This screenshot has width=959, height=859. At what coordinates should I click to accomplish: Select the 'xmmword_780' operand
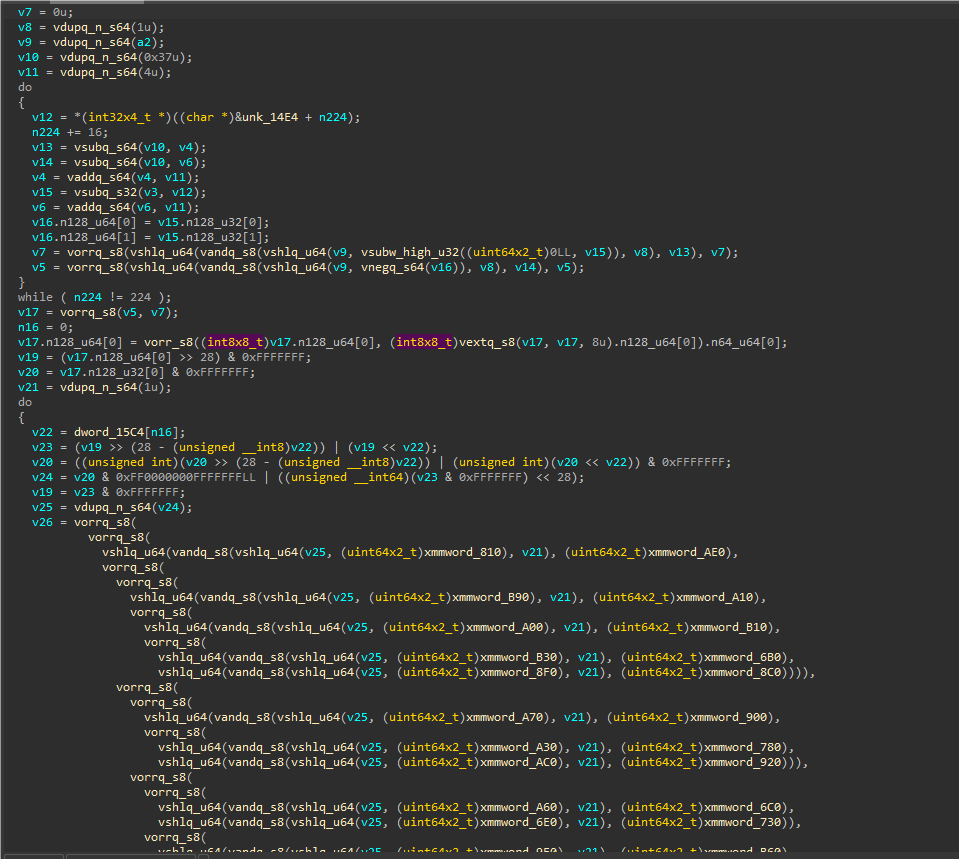(x=742, y=747)
